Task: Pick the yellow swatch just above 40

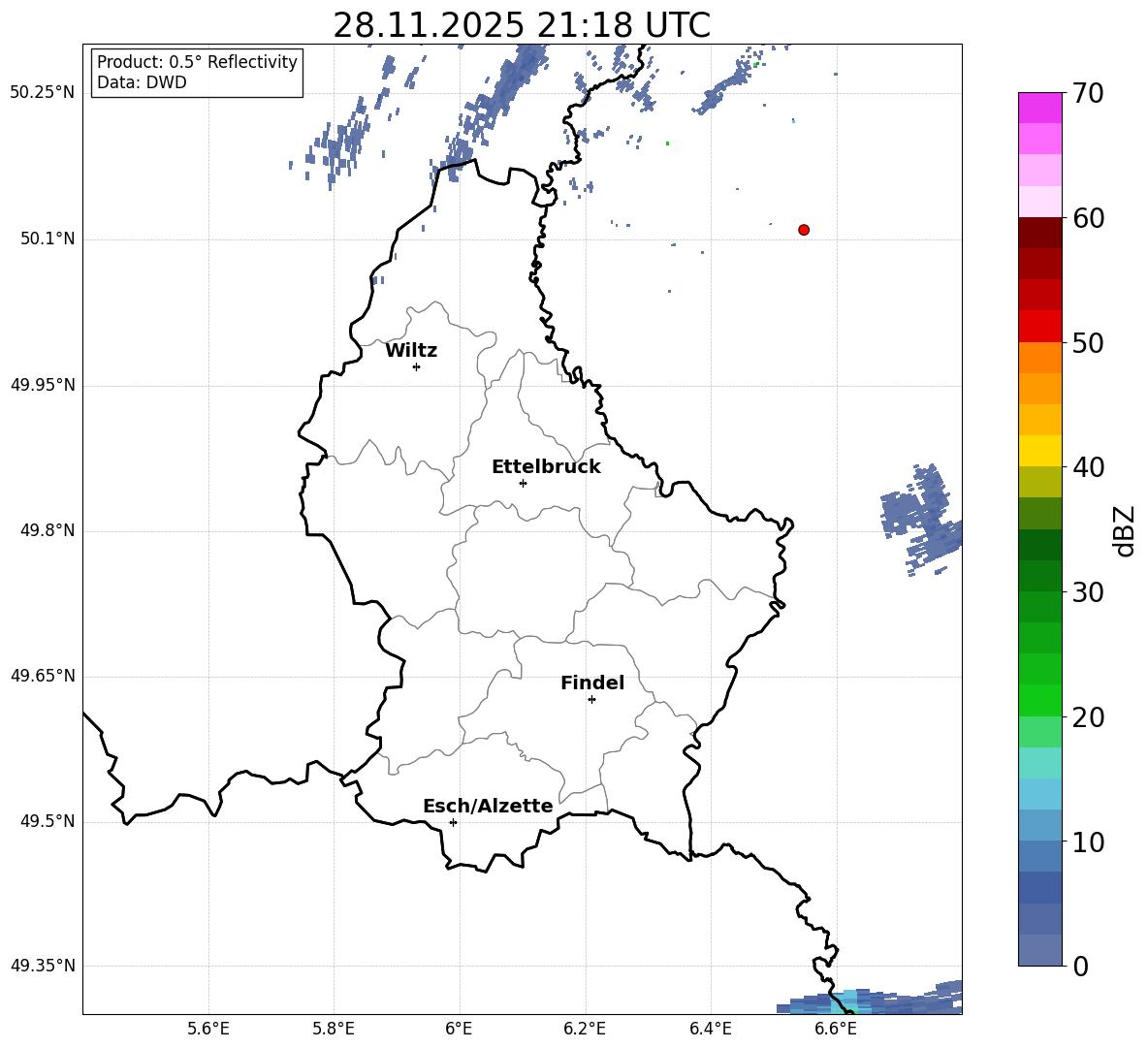Action: point(1040,451)
